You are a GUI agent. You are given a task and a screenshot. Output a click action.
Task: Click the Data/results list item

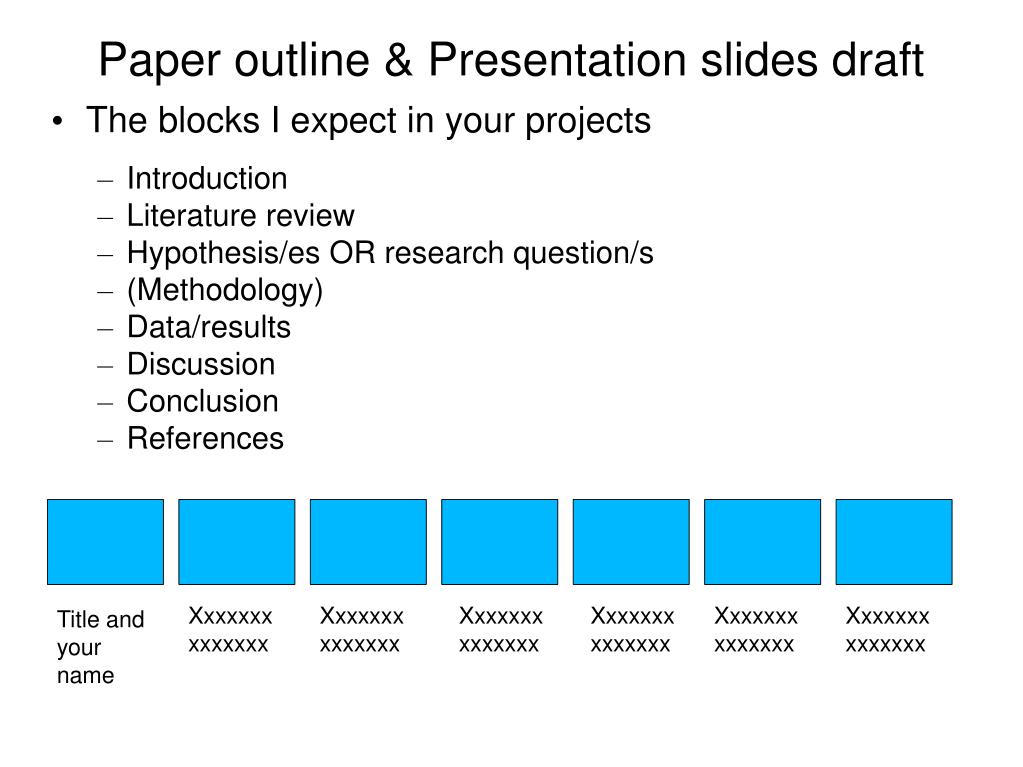(x=209, y=327)
